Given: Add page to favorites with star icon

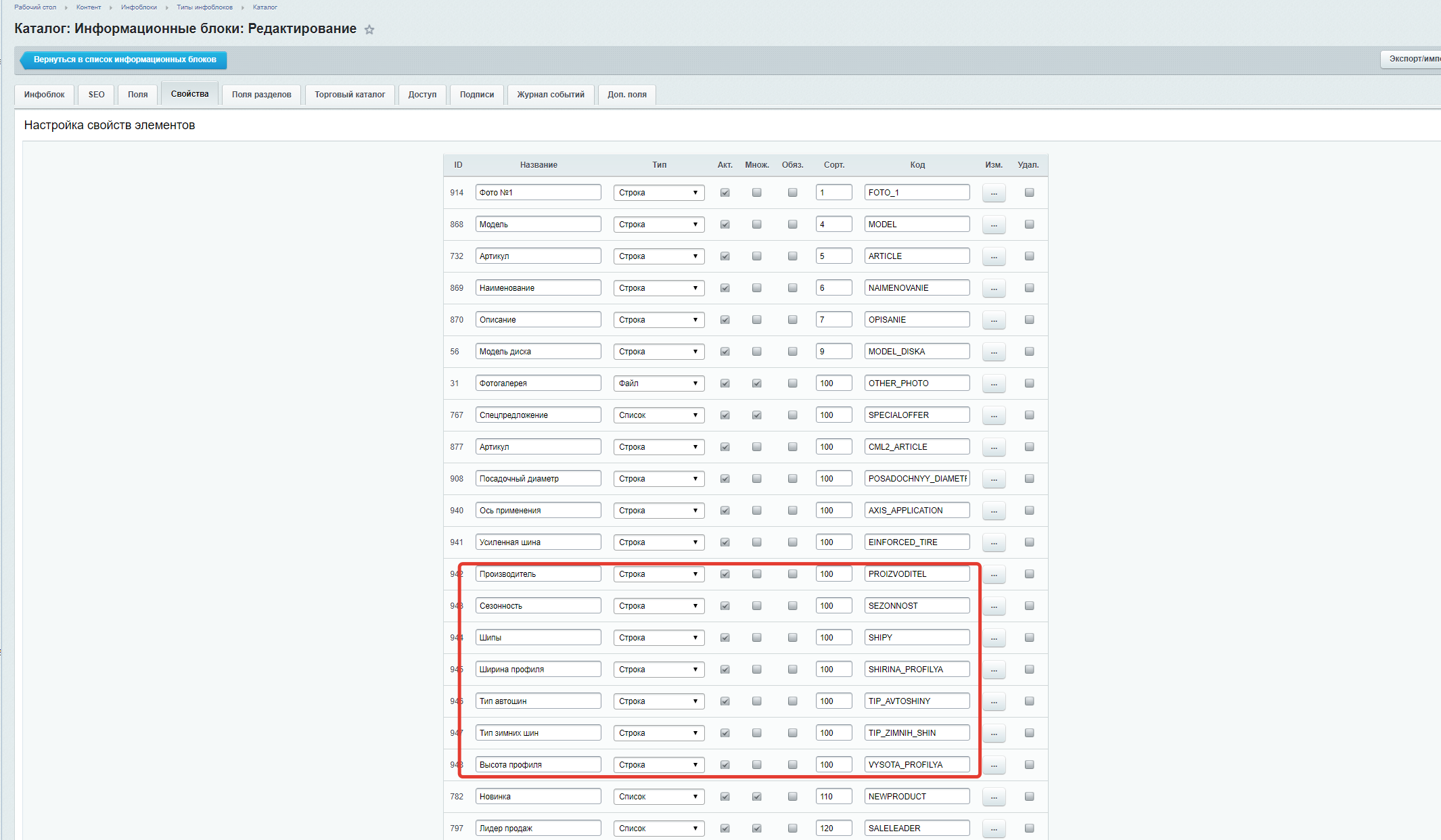Looking at the screenshot, I should (369, 29).
